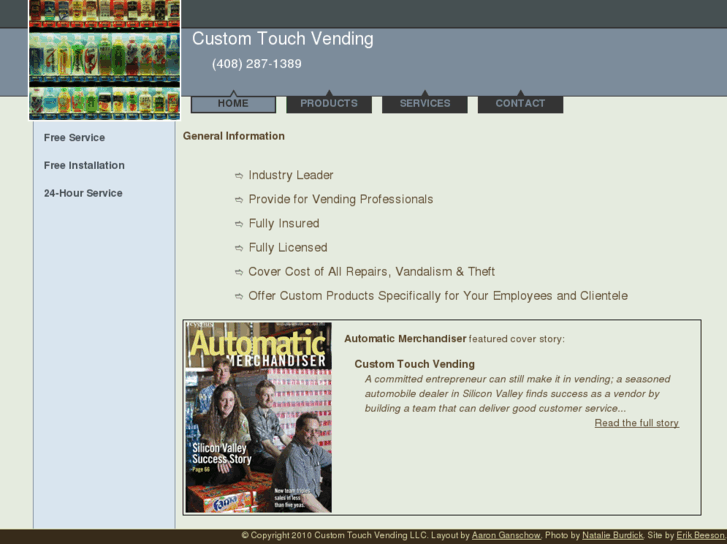Image resolution: width=727 pixels, height=545 pixels.
Task: Switch to the SERVICES tab
Action: (x=425, y=103)
